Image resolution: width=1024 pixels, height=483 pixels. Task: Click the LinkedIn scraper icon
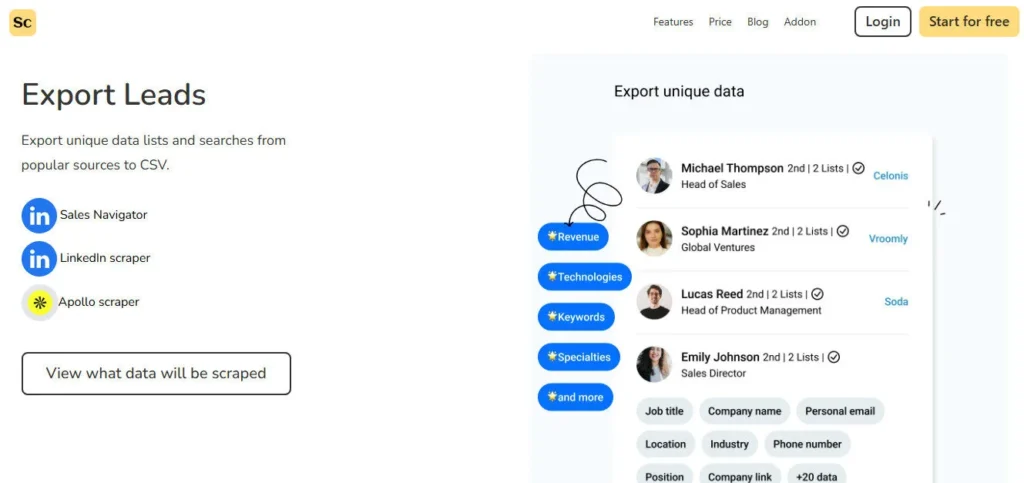pyautogui.click(x=39, y=259)
